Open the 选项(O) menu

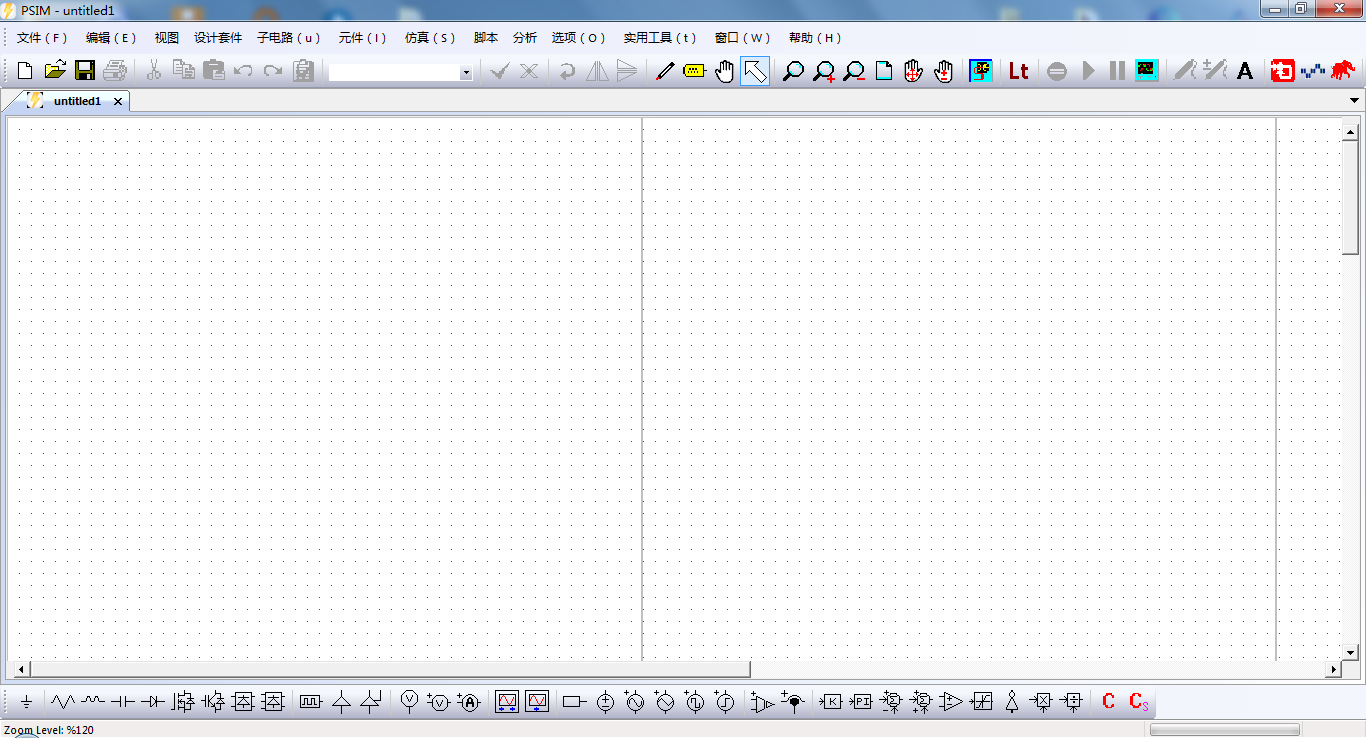(579, 38)
